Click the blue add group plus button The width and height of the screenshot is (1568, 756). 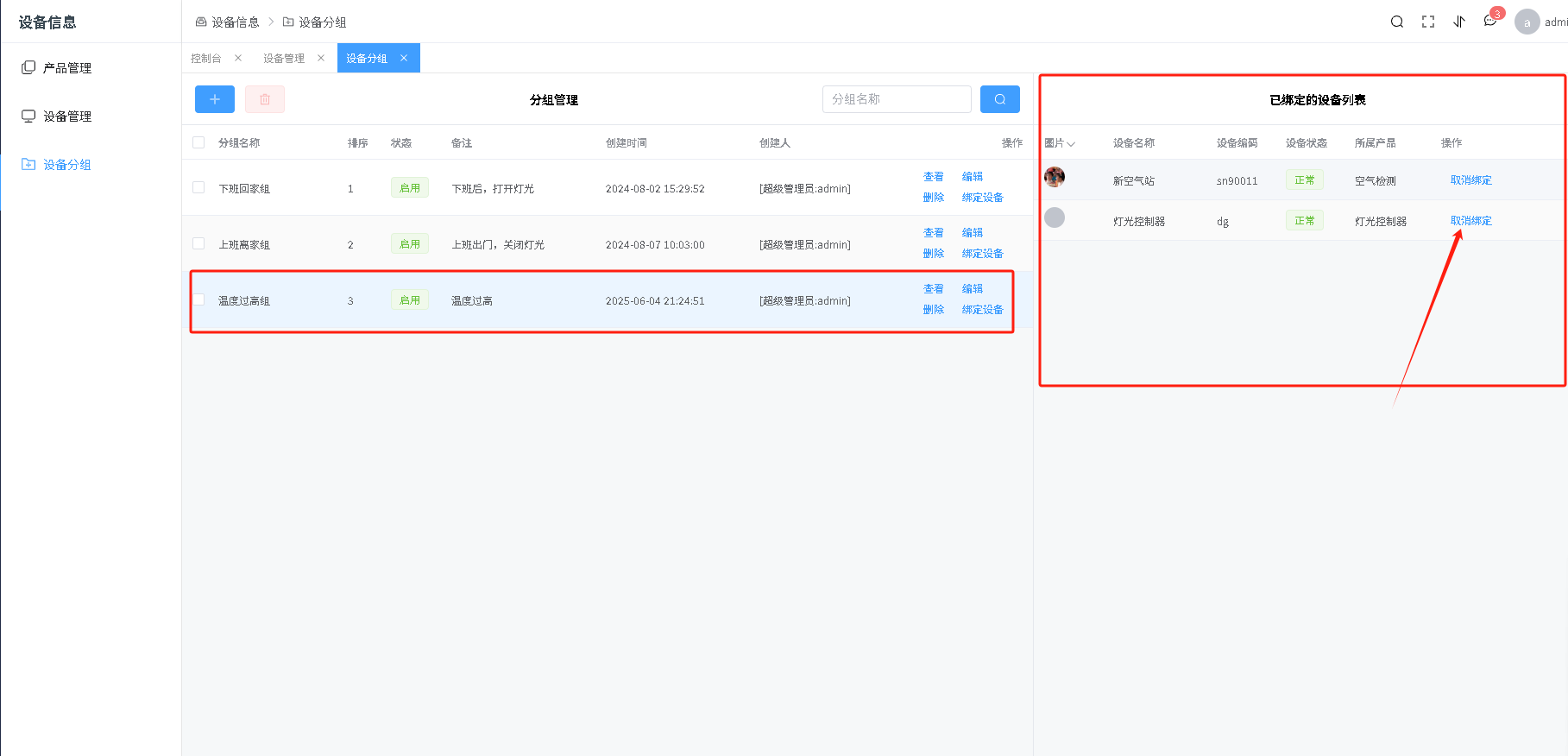pos(214,99)
